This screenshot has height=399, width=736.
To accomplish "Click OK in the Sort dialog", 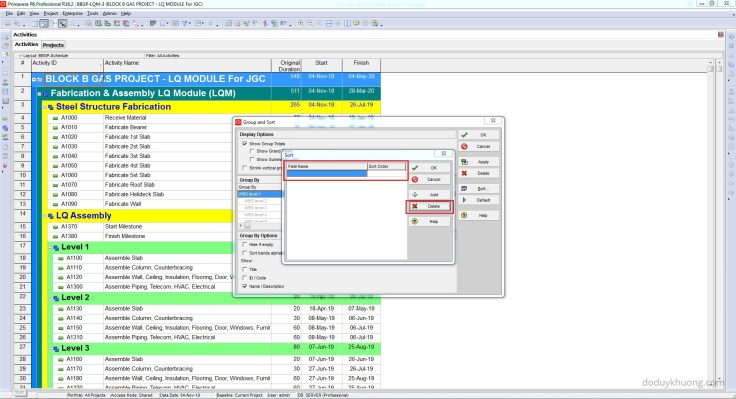I will pos(429,168).
